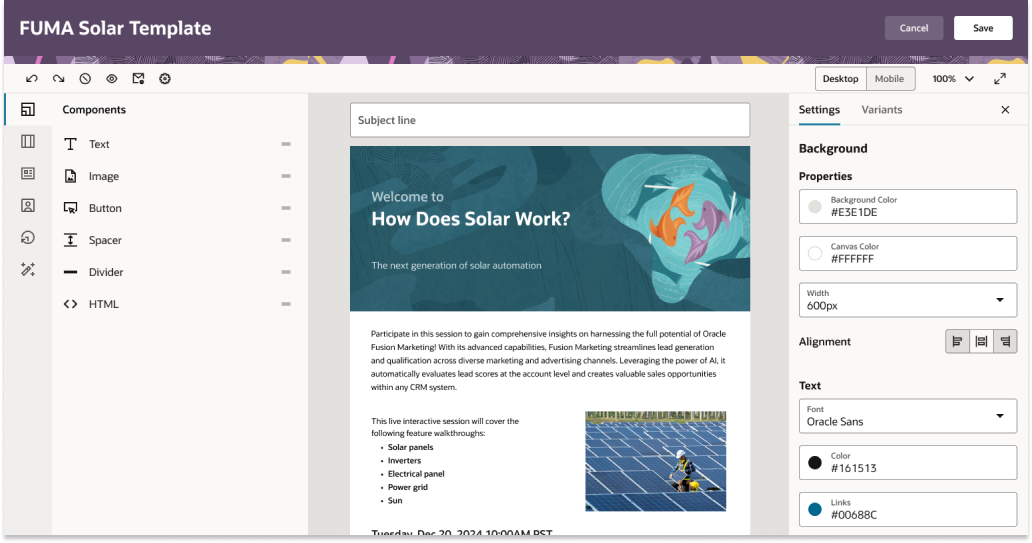
Task: Open the AI sparkle wand panel
Action: (28, 270)
